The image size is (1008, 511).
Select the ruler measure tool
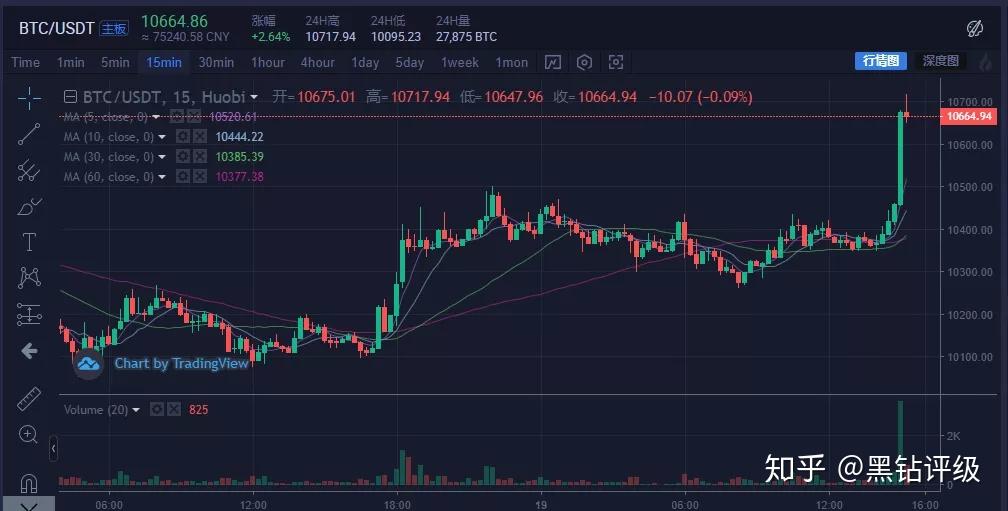(x=29, y=399)
